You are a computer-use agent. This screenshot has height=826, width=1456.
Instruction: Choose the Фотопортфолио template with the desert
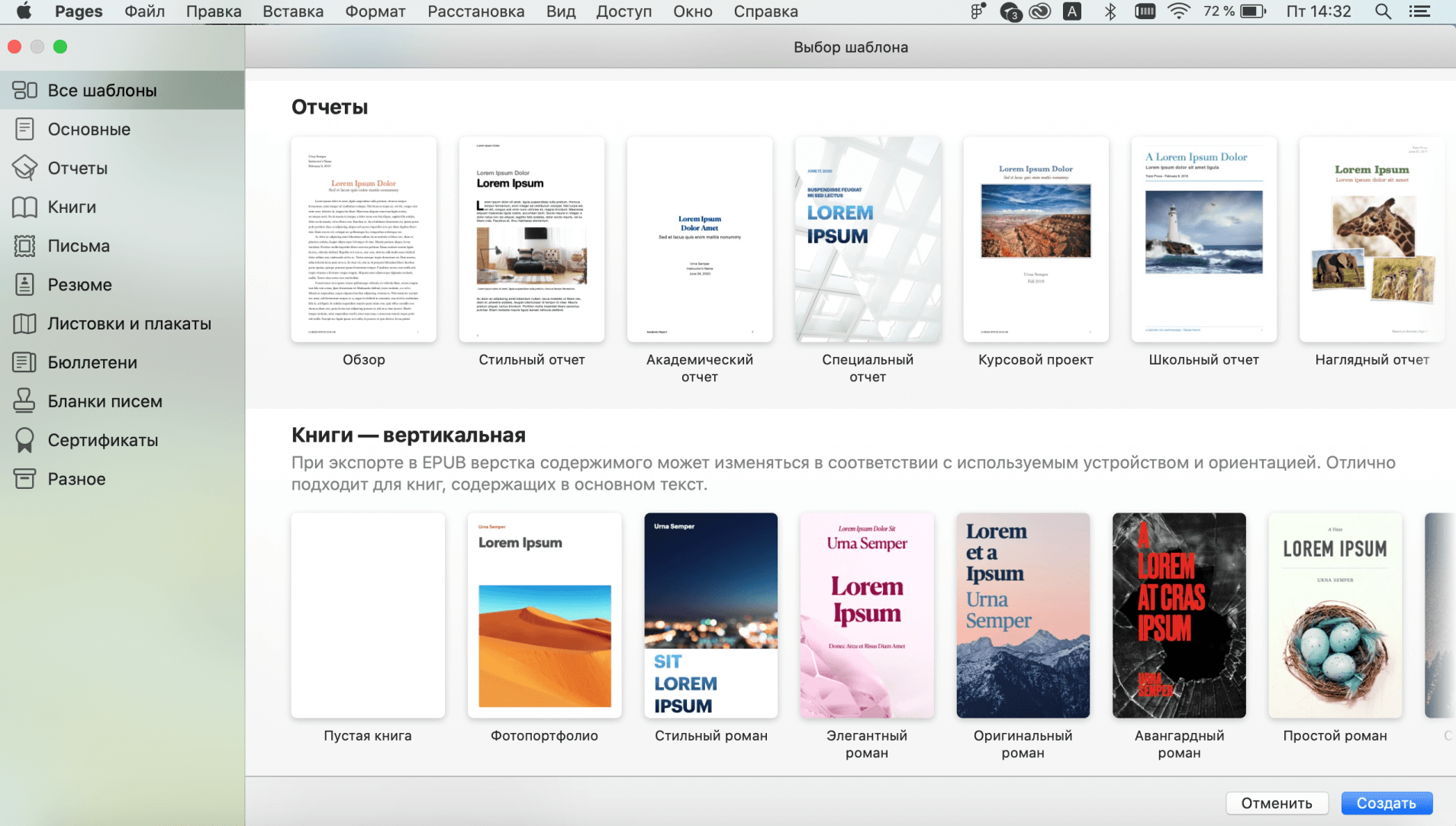tap(544, 615)
